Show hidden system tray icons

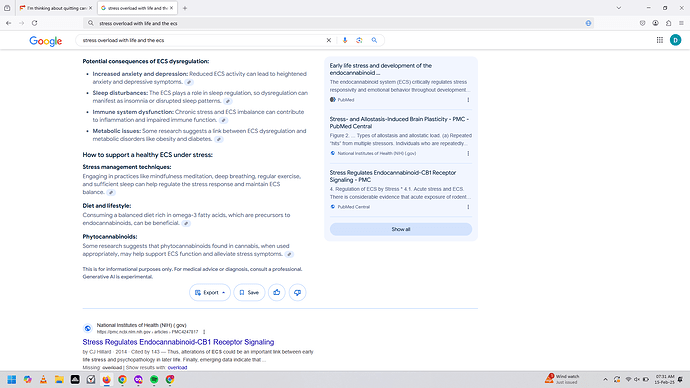[x=606, y=380]
